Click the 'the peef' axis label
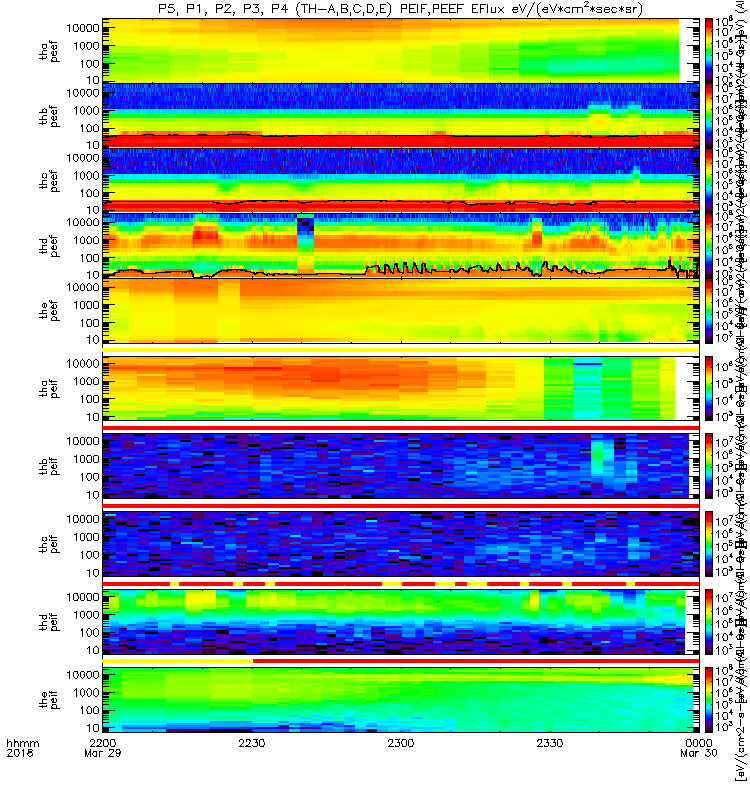The image size is (750, 800). coord(49,310)
